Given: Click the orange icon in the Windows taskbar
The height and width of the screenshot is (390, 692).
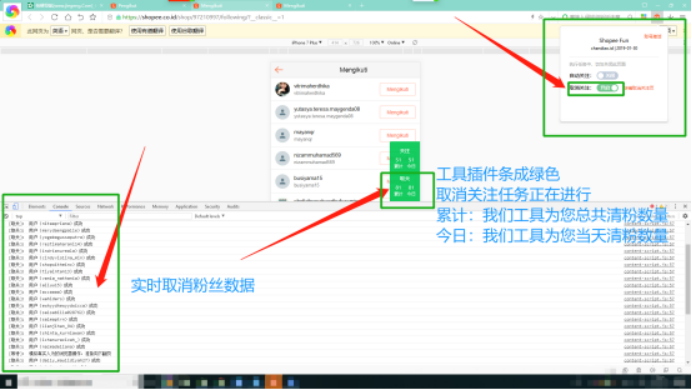Looking at the screenshot, I should coord(273,382).
